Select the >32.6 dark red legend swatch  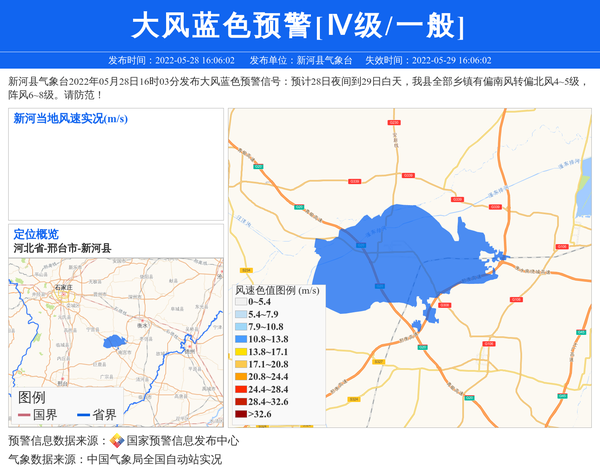(x=240, y=414)
